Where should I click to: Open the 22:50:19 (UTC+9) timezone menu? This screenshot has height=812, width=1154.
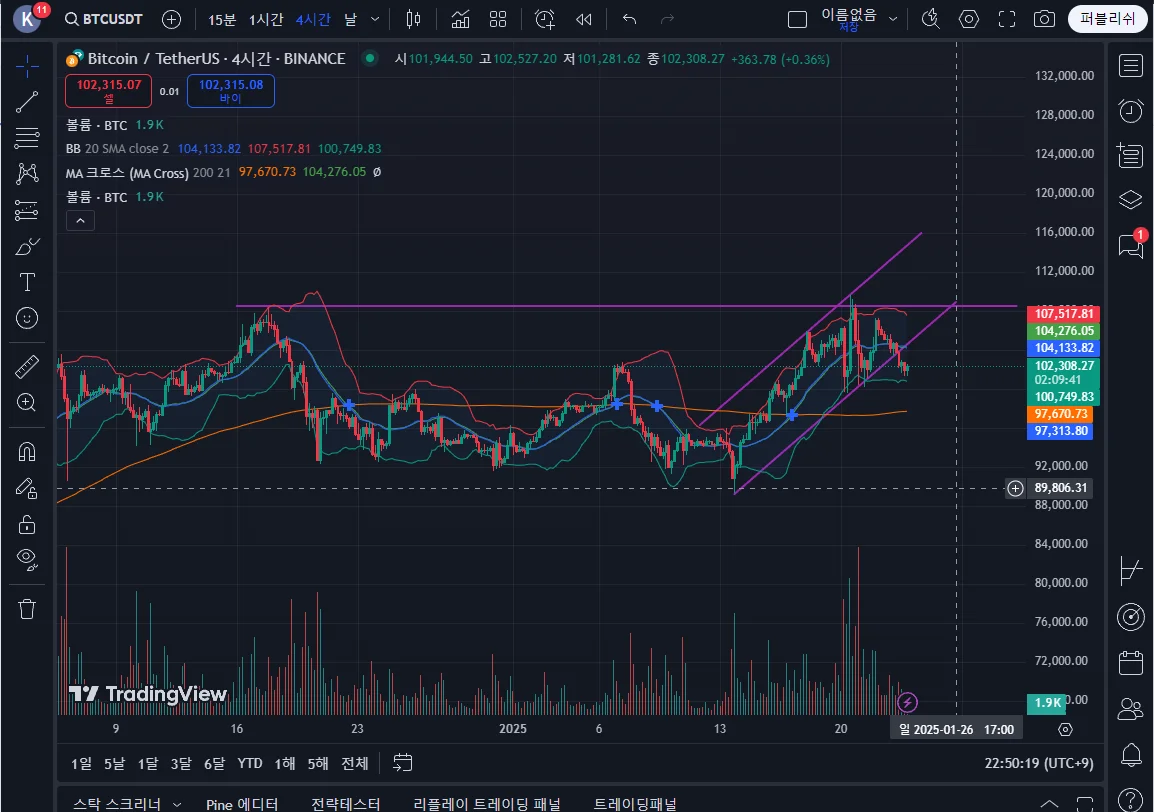[x=1038, y=763]
